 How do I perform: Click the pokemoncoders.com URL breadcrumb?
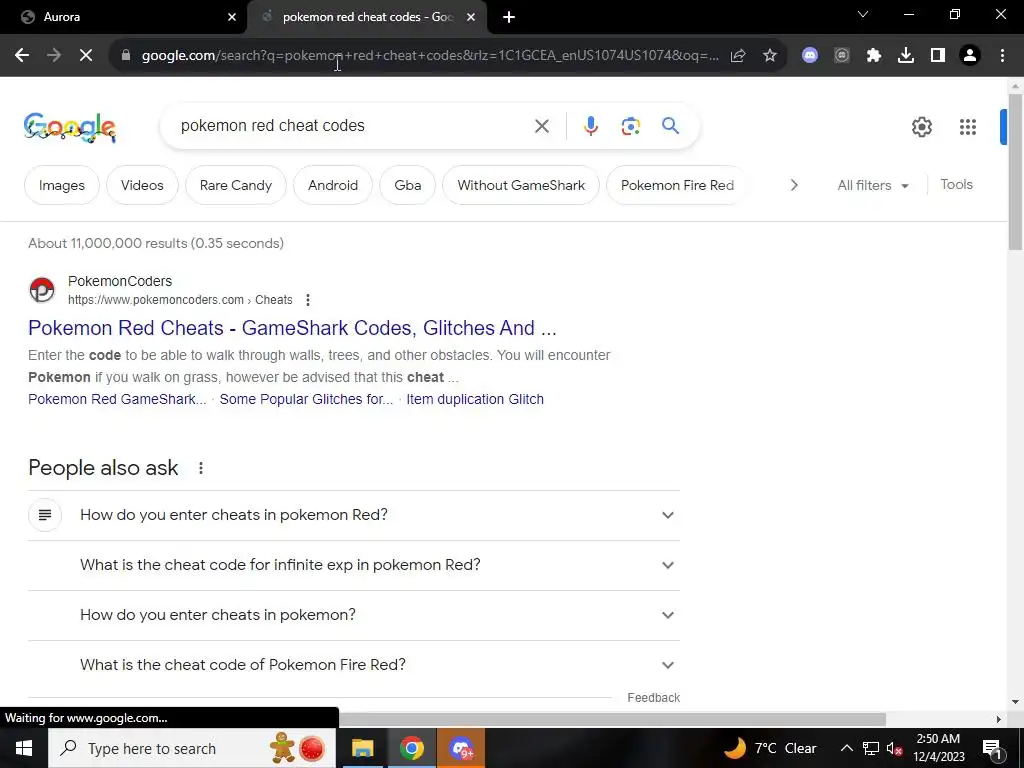[x=180, y=300]
